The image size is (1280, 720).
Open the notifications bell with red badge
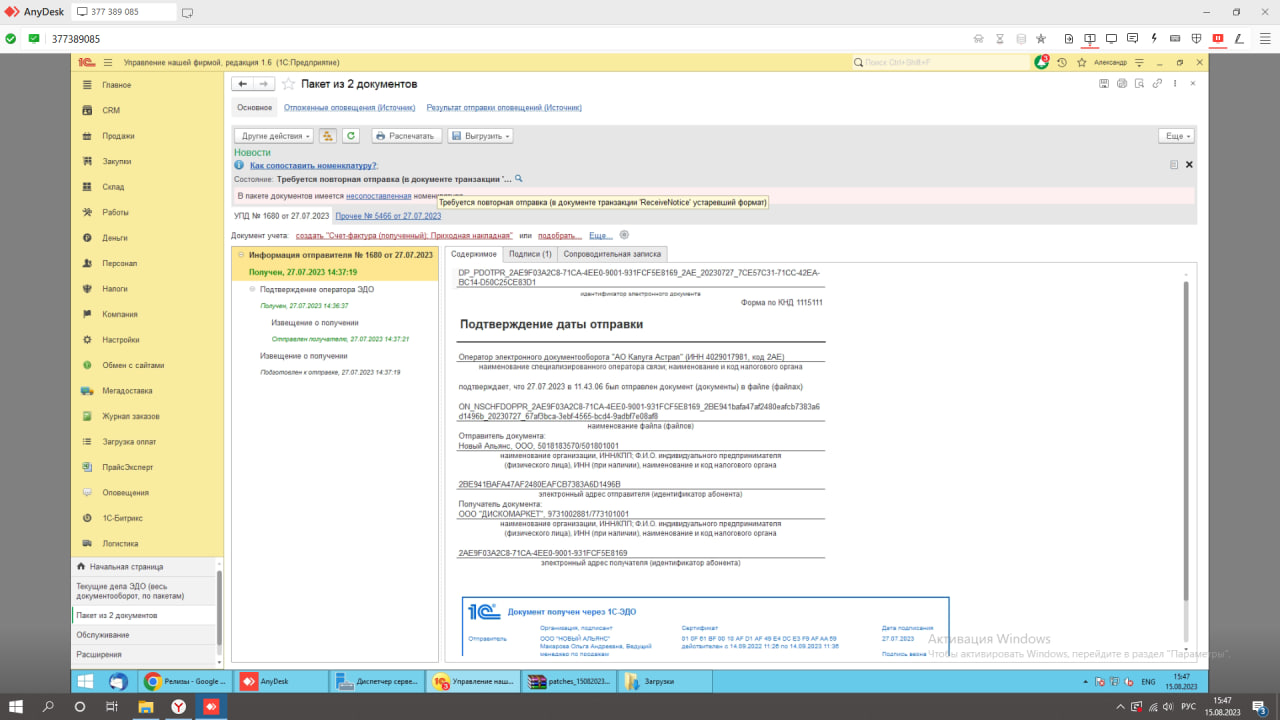[1042, 62]
